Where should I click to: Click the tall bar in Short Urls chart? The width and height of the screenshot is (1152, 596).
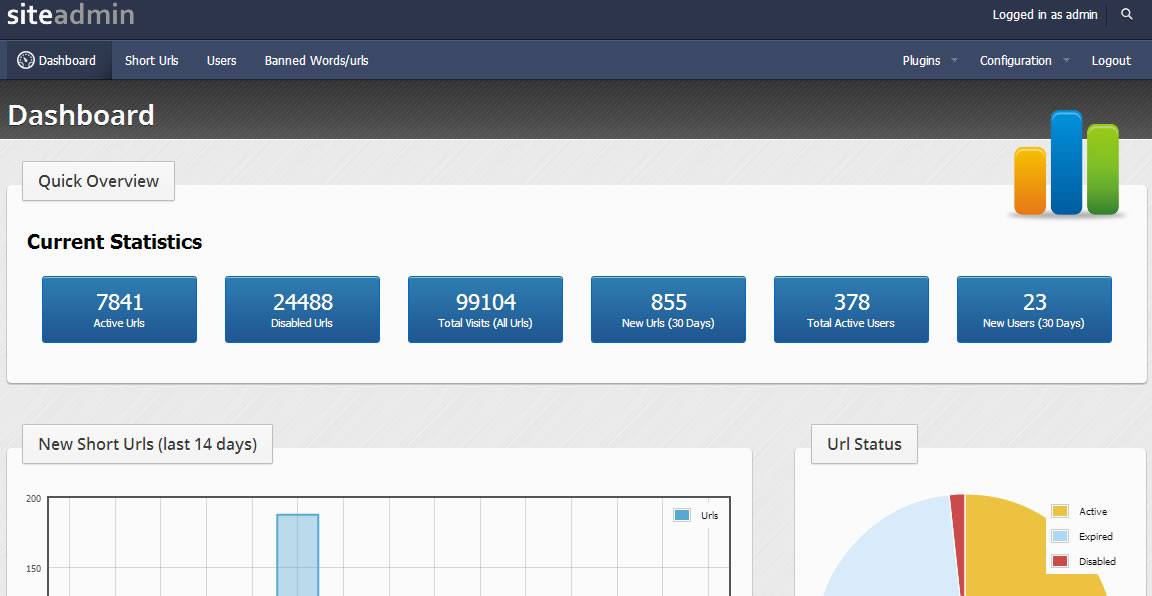tap(298, 555)
